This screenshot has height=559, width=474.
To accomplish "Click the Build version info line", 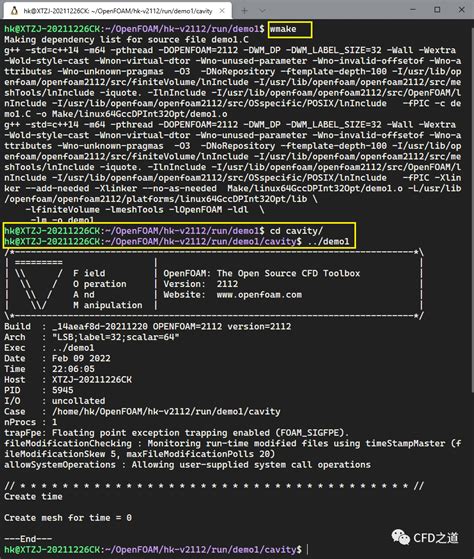I will [x=148, y=327].
